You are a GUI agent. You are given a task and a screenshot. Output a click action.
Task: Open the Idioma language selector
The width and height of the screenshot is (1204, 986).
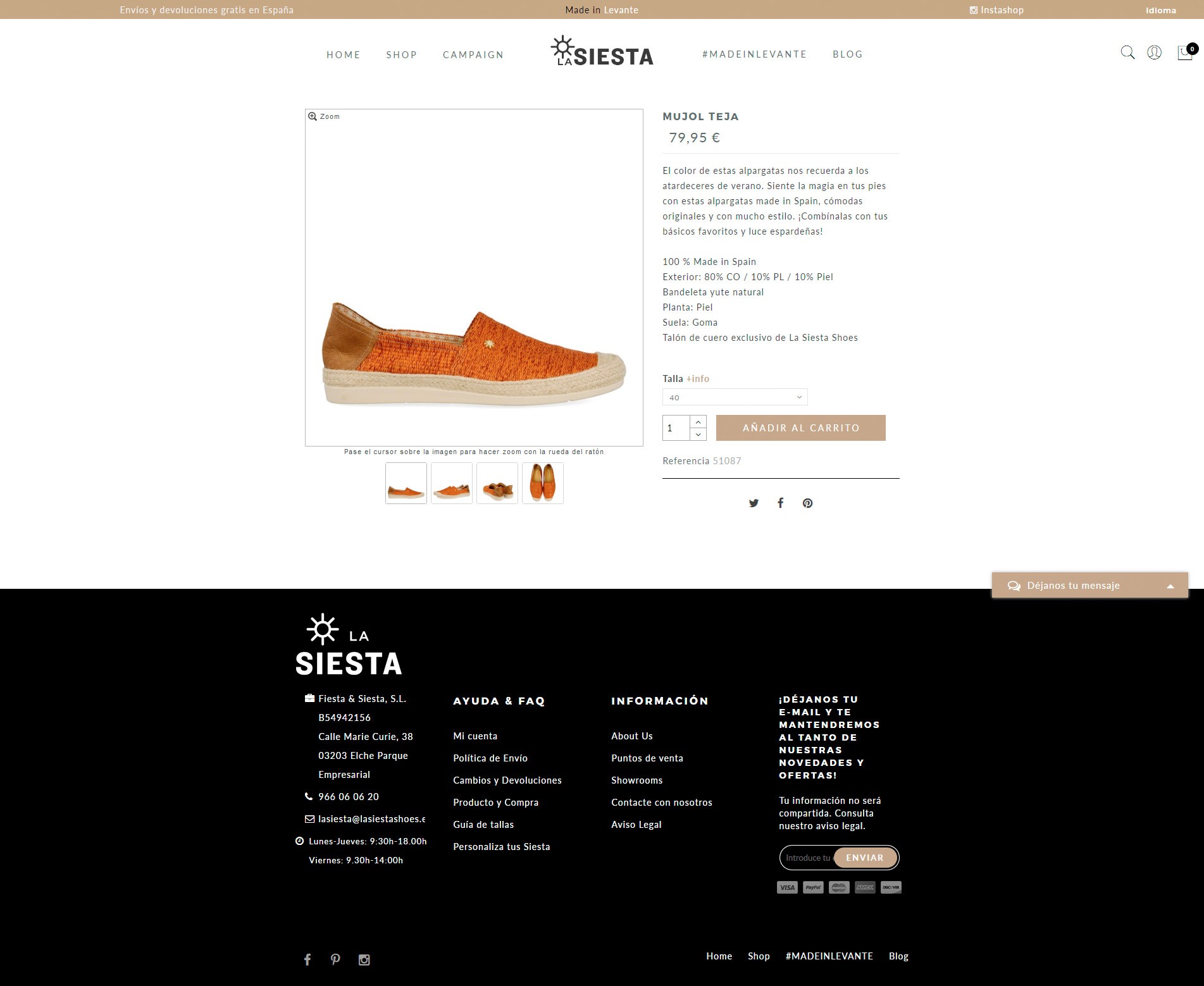tap(1160, 10)
